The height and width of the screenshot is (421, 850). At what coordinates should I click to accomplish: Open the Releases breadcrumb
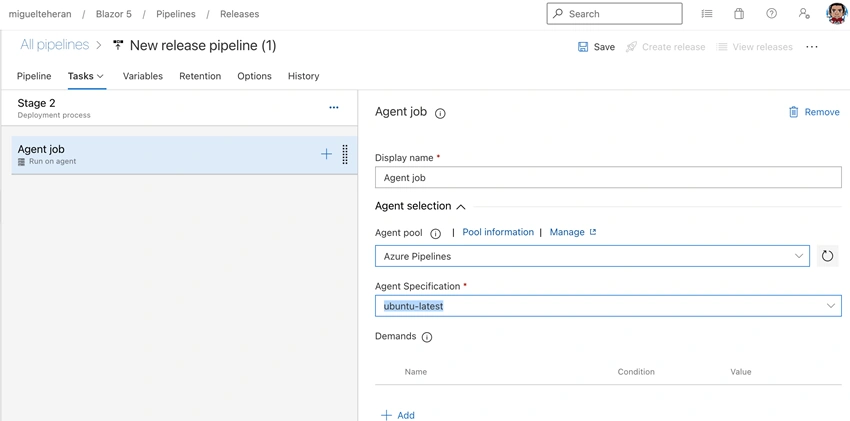click(x=240, y=14)
